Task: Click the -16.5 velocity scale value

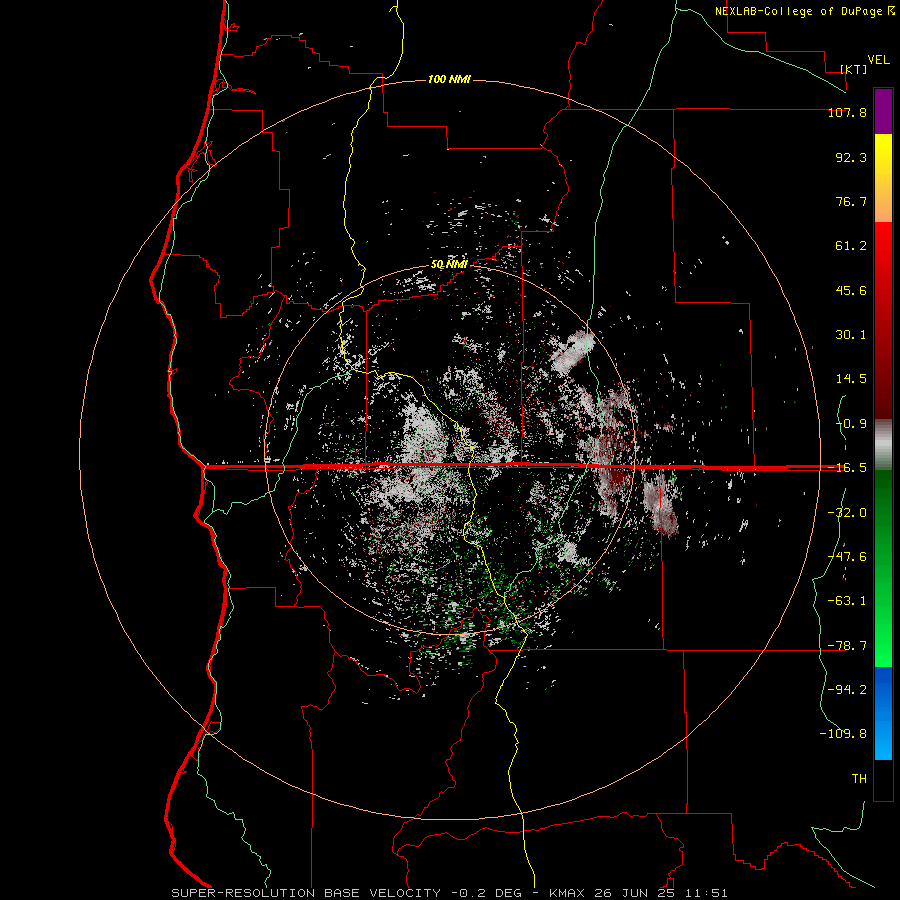Action: (847, 468)
